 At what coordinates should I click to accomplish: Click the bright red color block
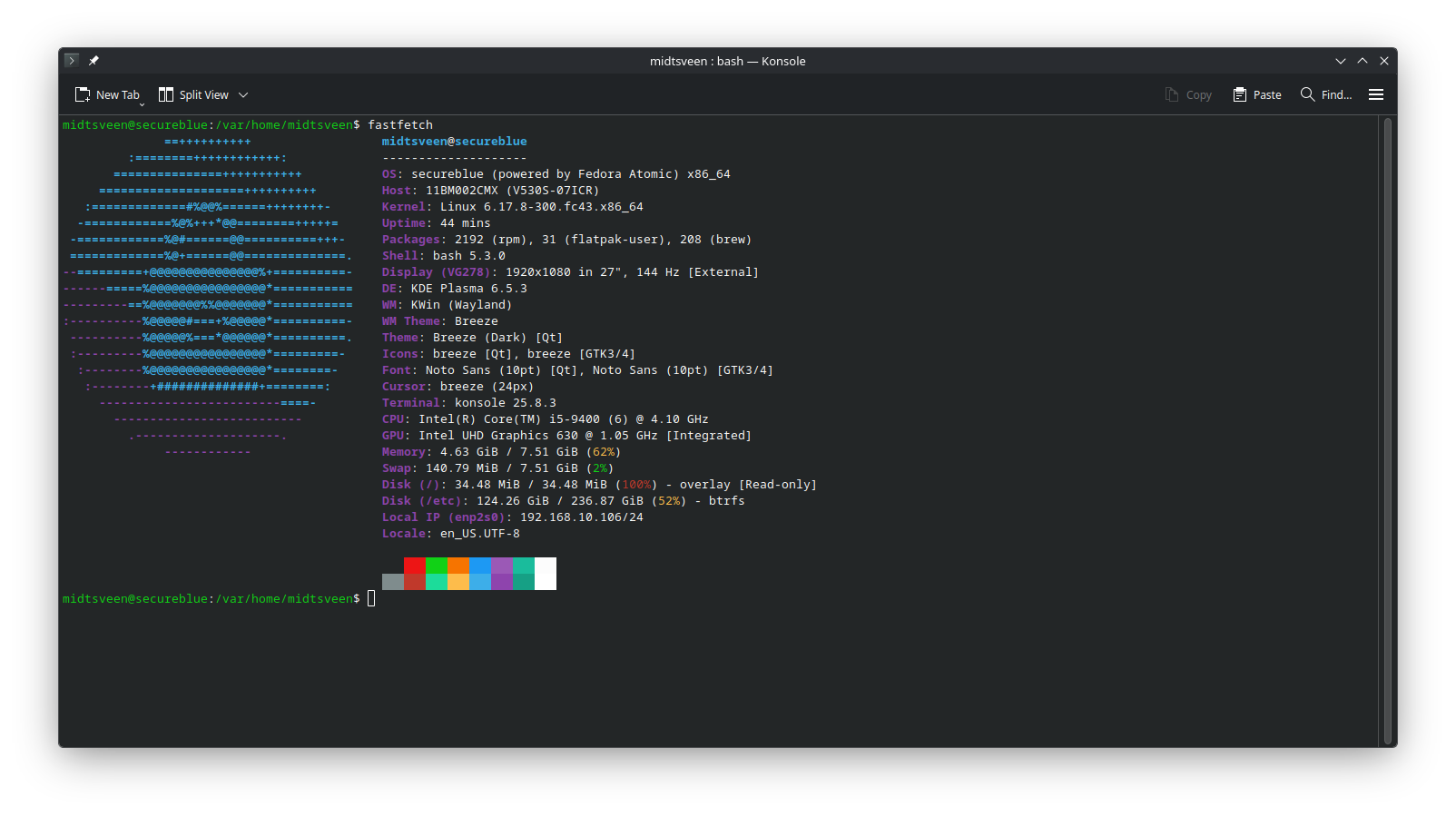tap(415, 566)
